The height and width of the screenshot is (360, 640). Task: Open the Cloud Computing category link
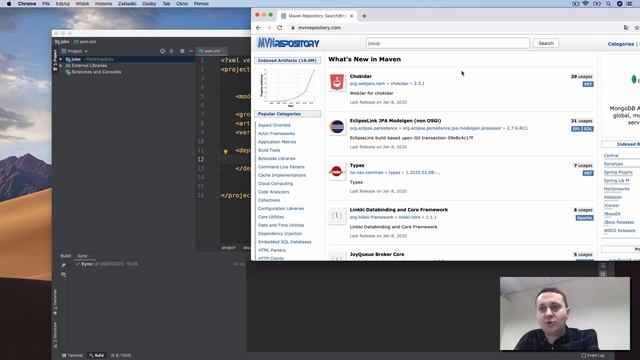tap(276, 184)
